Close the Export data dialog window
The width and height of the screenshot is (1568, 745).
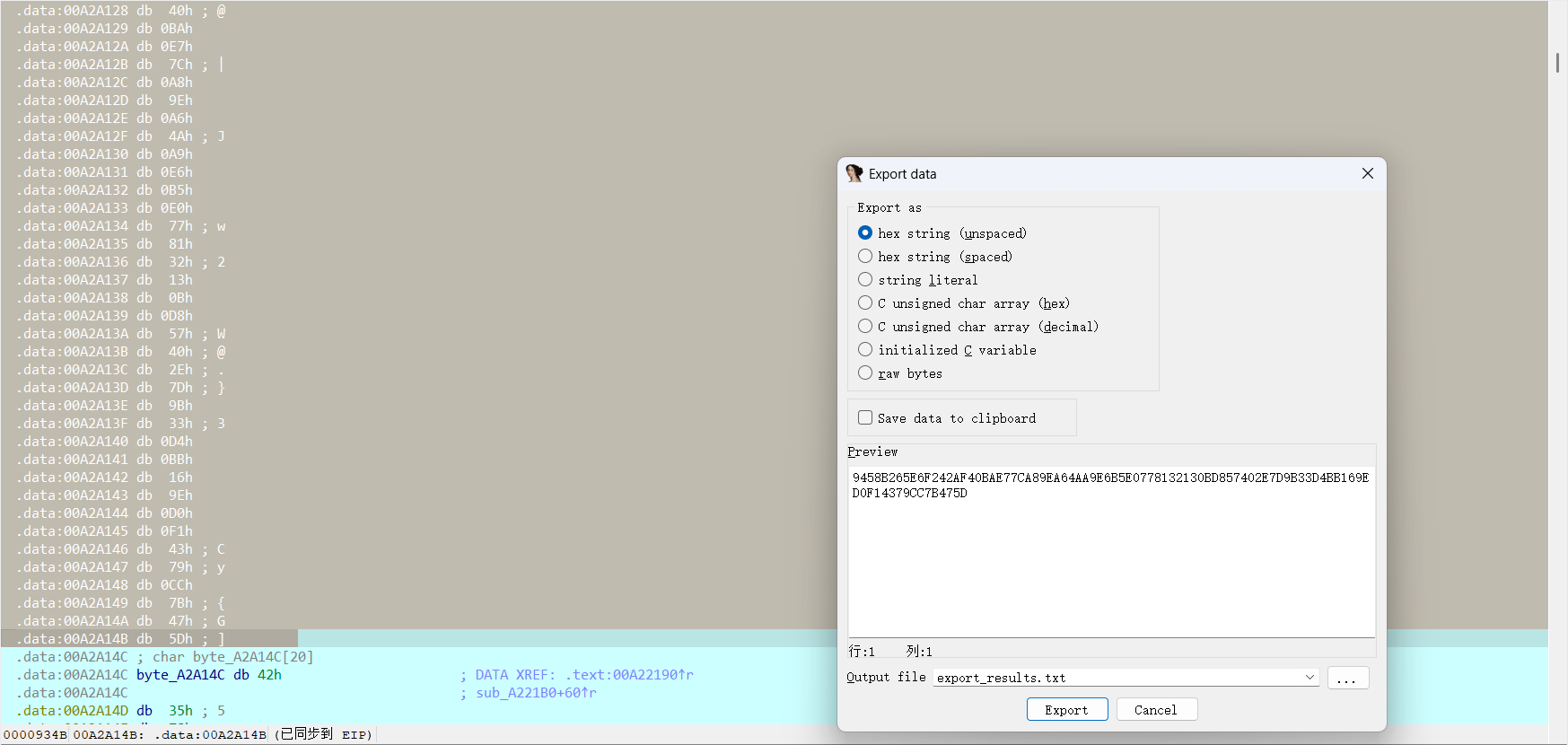pos(1367,173)
